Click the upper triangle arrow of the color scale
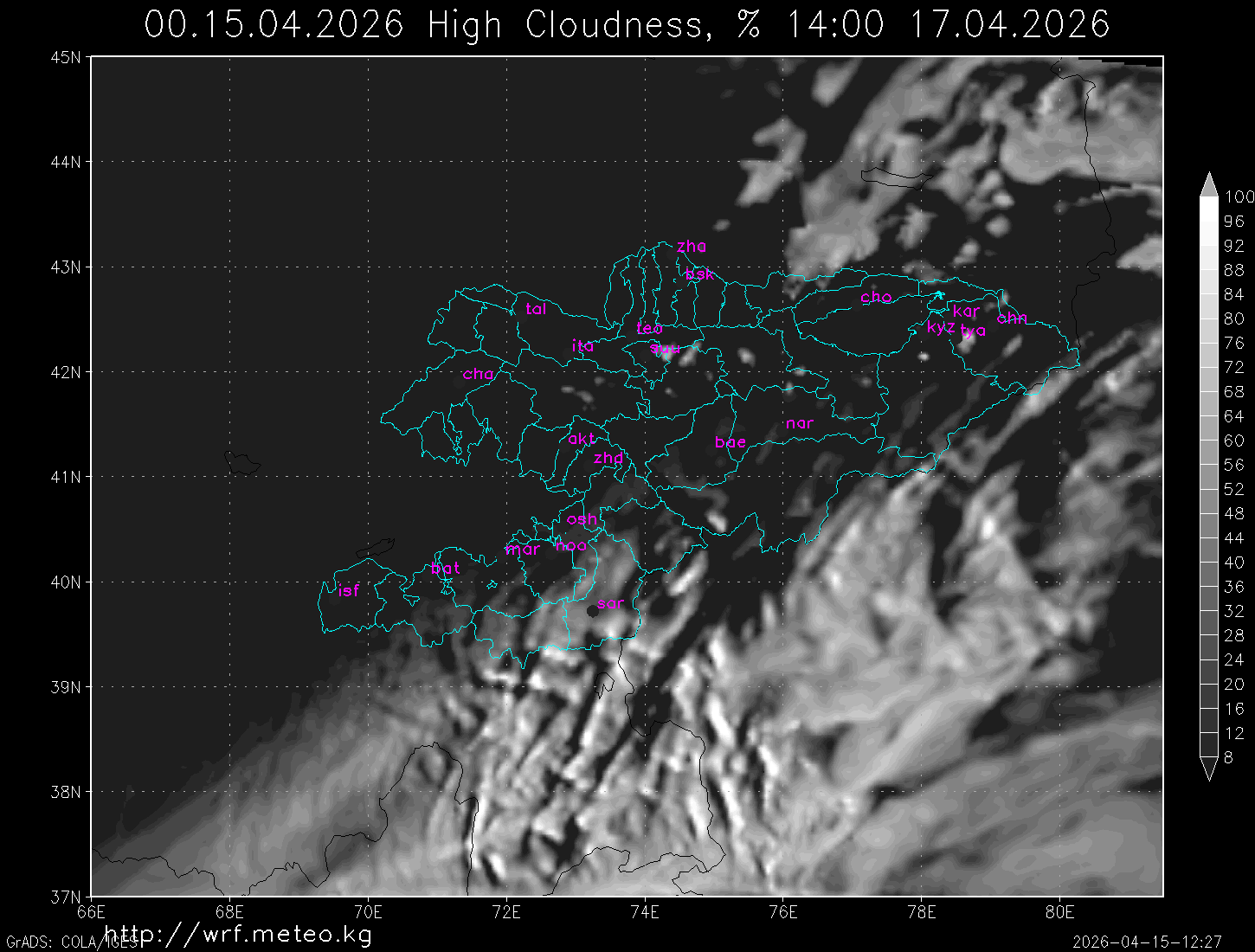Image resolution: width=1255 pixels, height=952 pixels. click(x=1209, y=185)
